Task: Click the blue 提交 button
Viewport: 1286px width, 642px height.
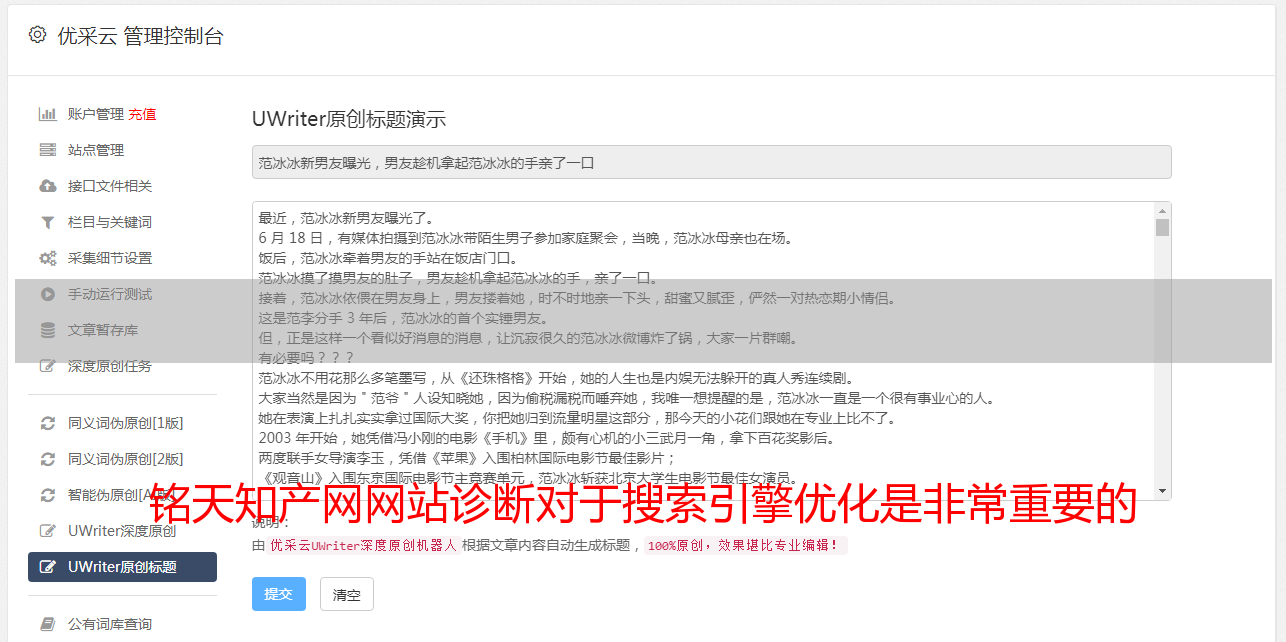Action: (279, 594)
